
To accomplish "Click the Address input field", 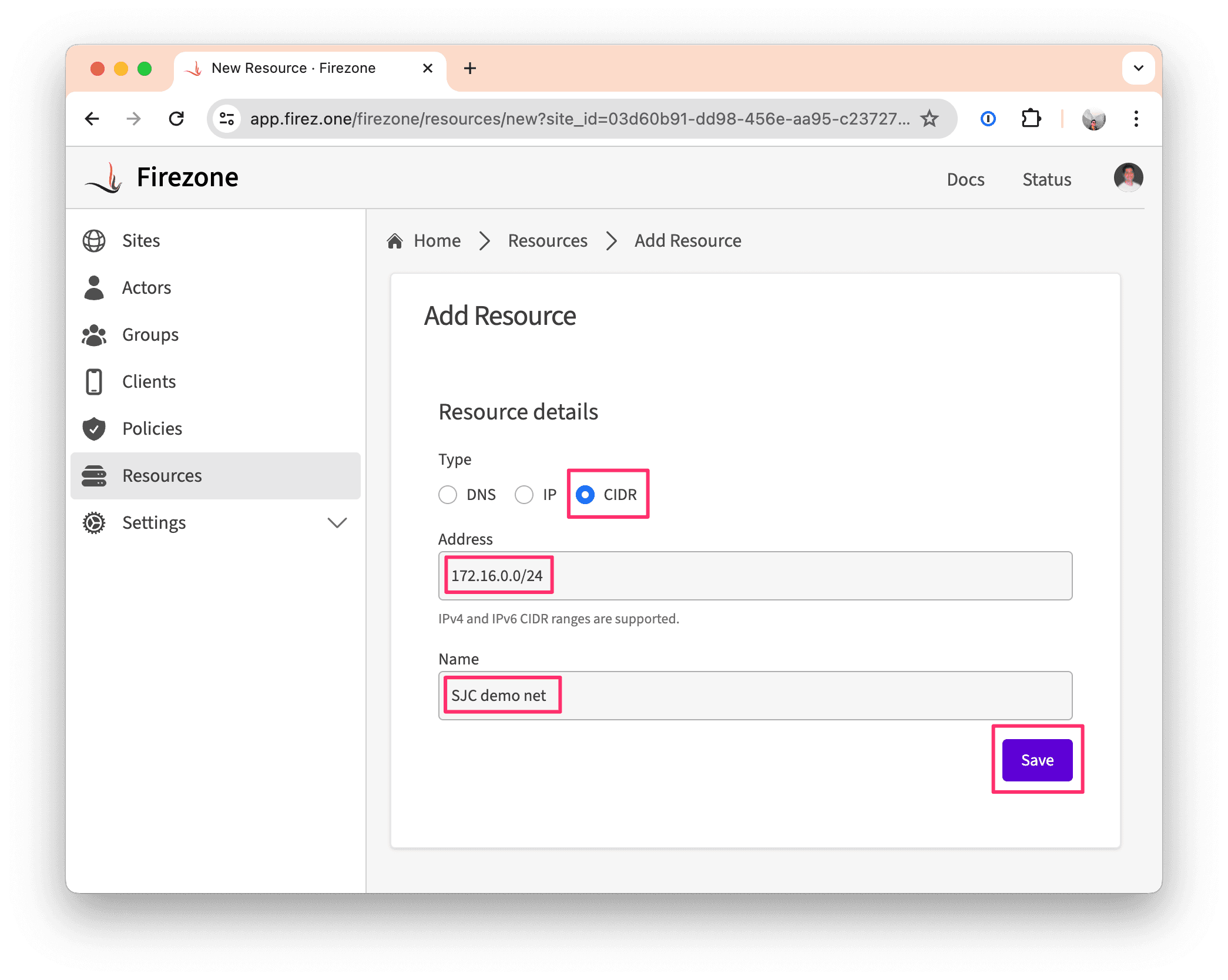I will pos(754,576).
